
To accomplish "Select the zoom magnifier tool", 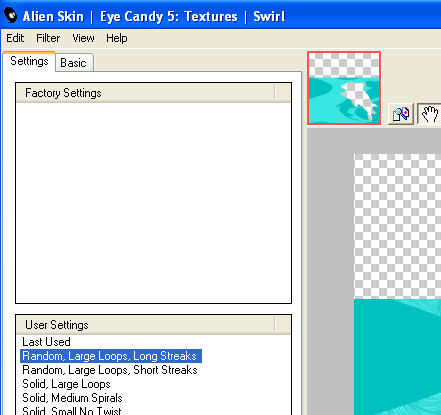I will click(x=401, y=114).
